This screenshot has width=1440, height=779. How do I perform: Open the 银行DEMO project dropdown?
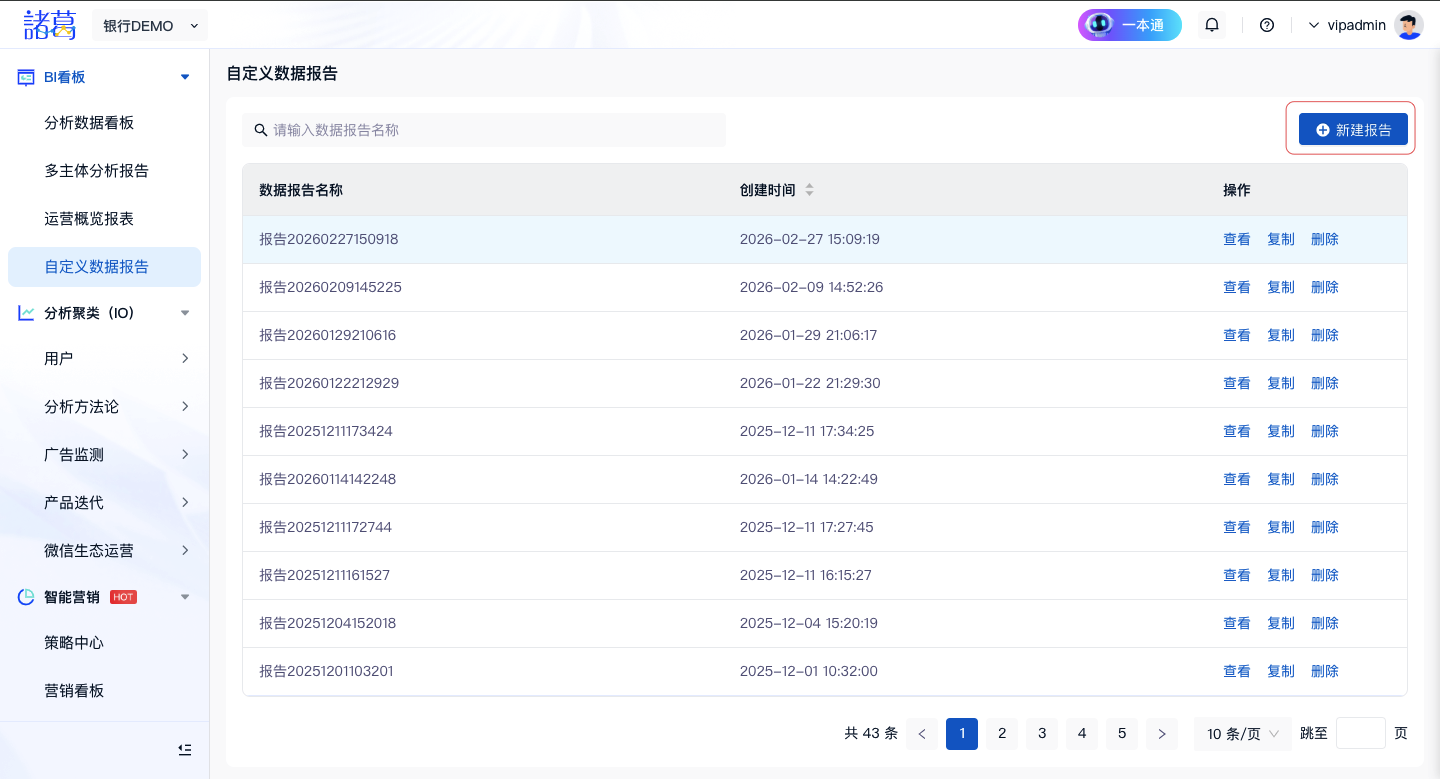click(x=150, y=25)
